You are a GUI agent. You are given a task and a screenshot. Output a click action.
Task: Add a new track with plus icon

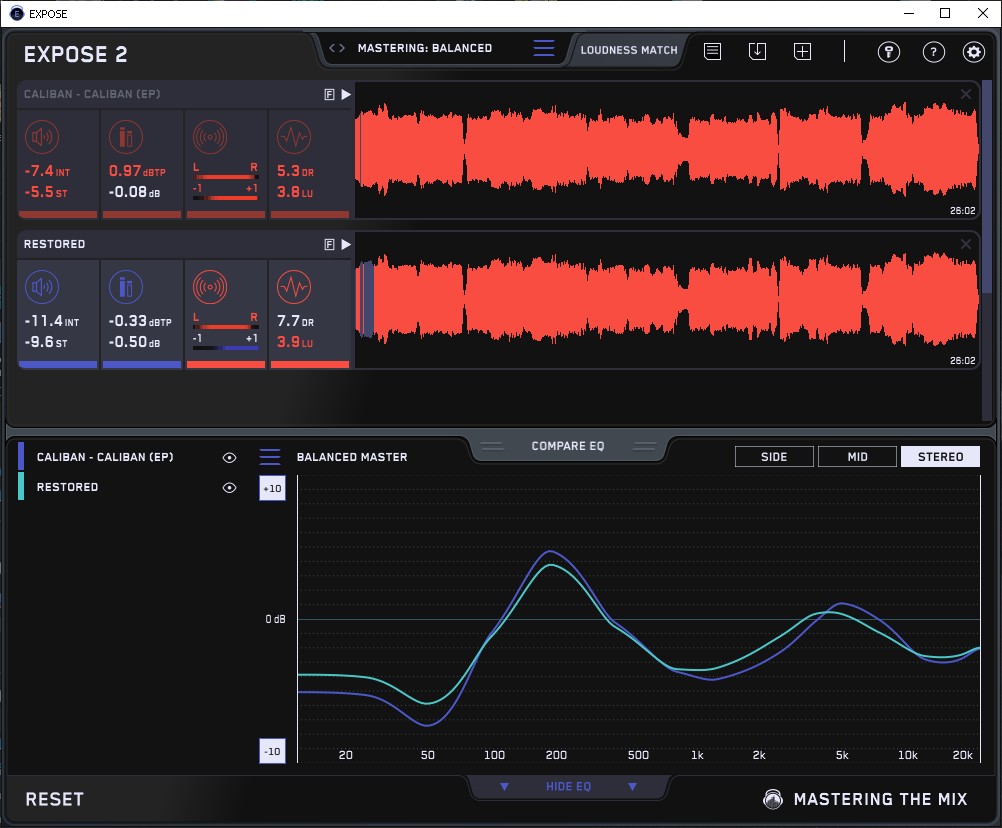coord(802,51)
